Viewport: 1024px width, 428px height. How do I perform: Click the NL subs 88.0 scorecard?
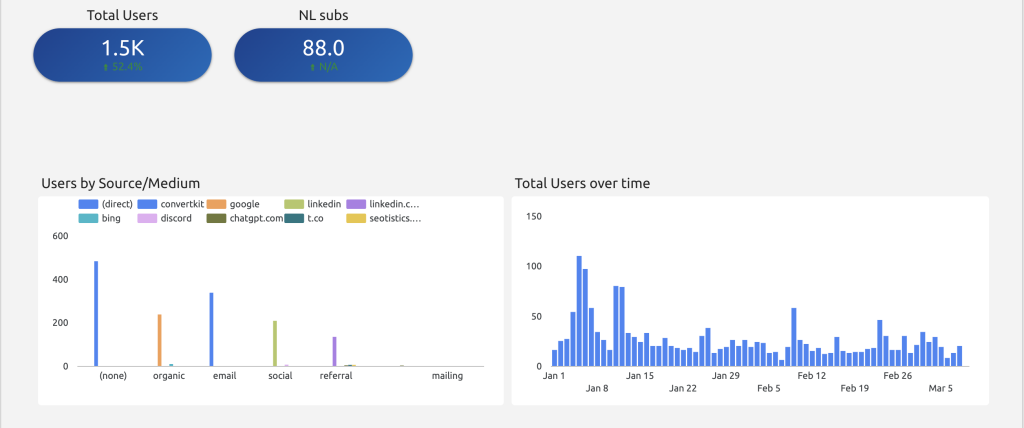pyautogui.click(x=323, y=55)
